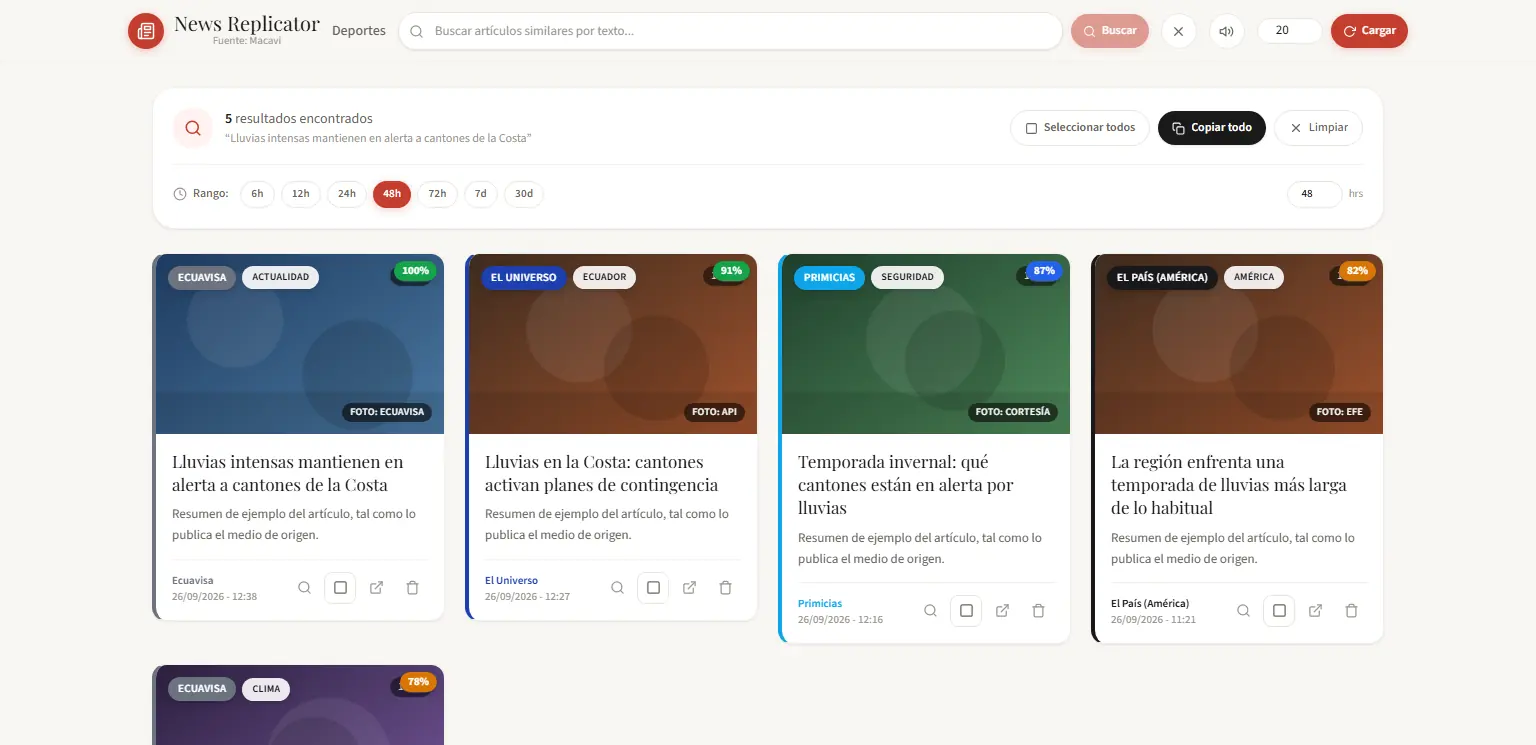Image resolution: width=1536 pixels, height=745 pixels.
Task: Click the Primicias source link in footer
Action: coord(820,604)
